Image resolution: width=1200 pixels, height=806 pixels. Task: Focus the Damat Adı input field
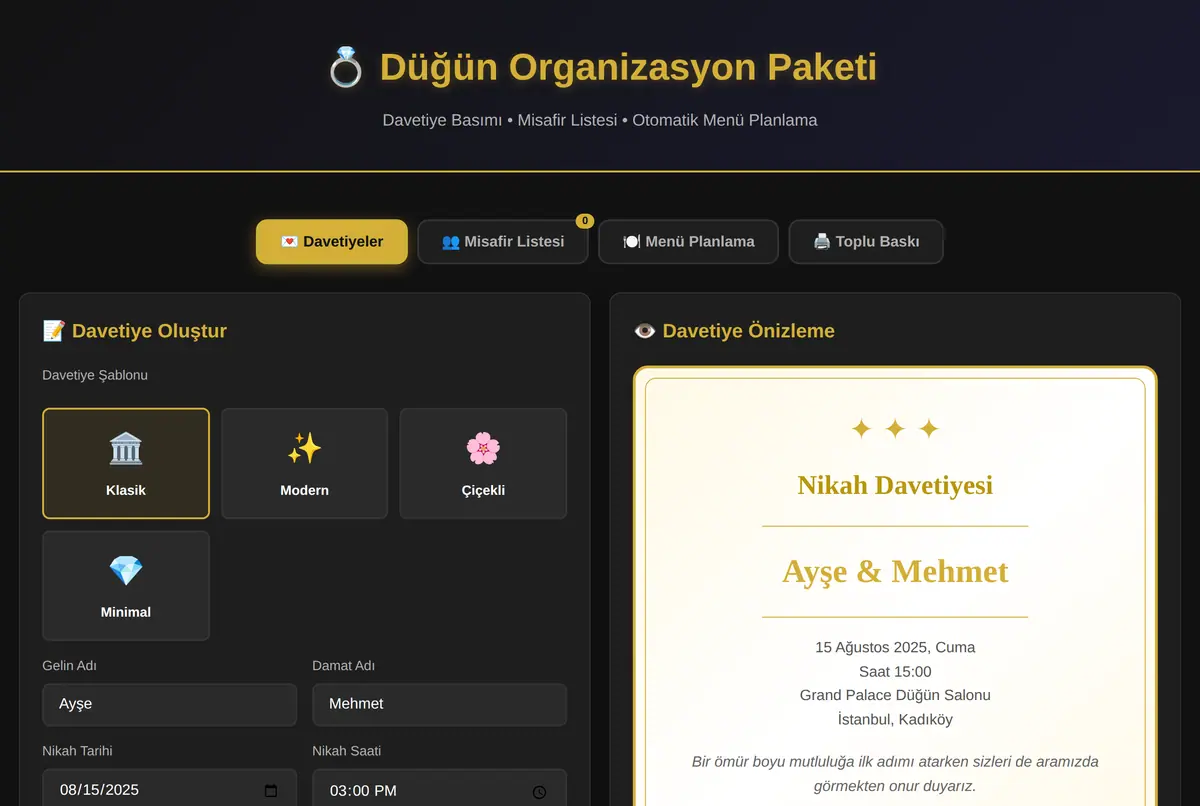tap(440, 704)
